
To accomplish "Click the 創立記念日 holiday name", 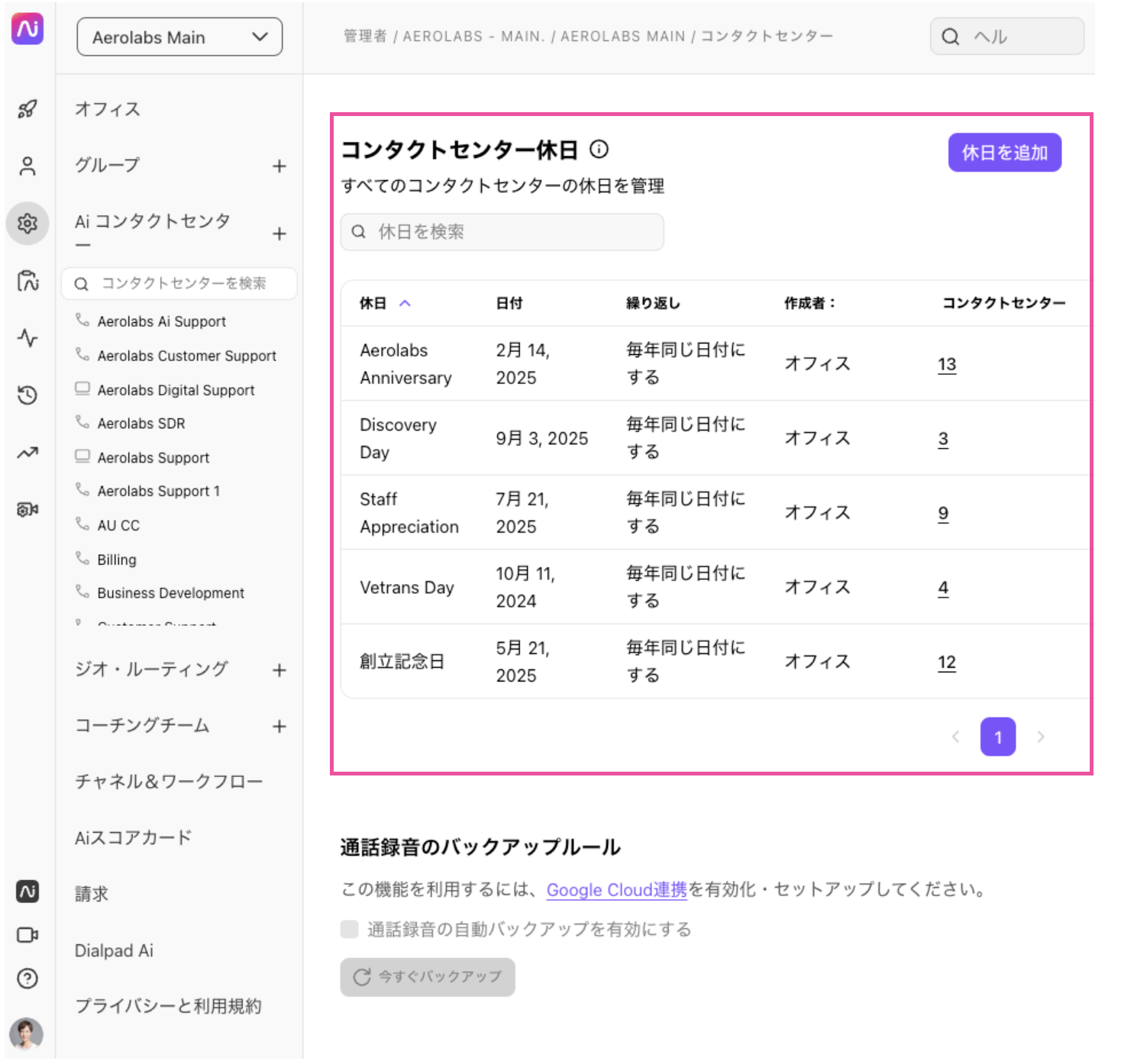I will coord(402,662).
